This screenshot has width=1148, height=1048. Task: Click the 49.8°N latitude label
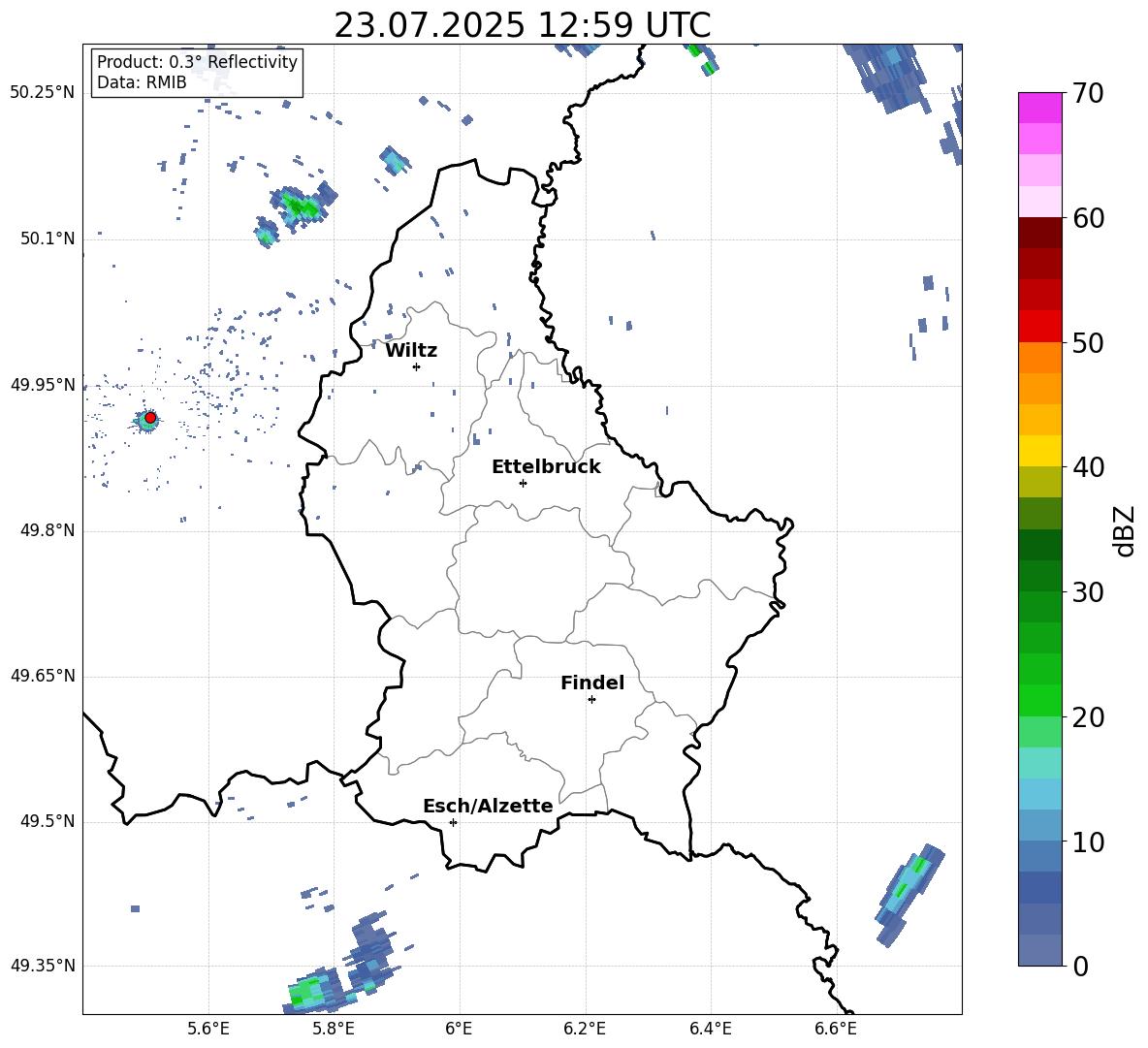point(48,530)
